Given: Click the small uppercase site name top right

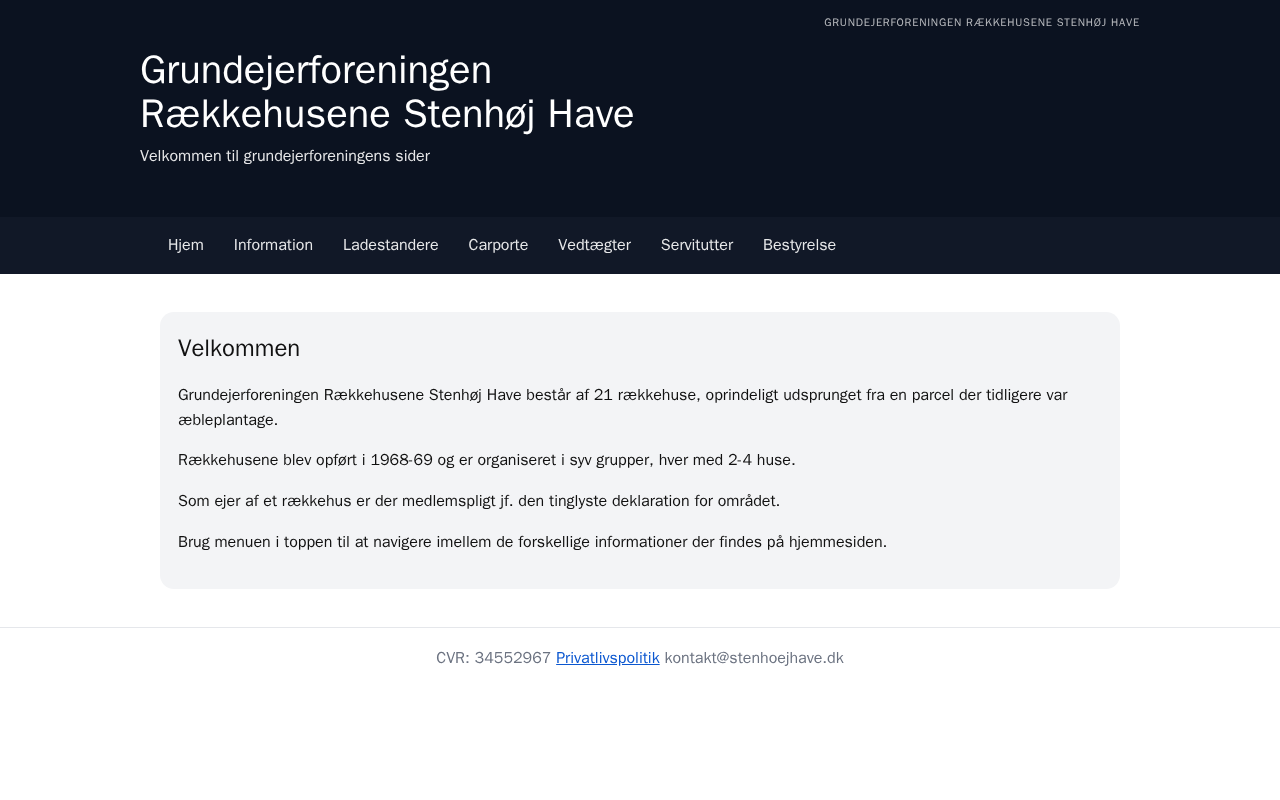Looking at the screenshot, I should [981, 22].
